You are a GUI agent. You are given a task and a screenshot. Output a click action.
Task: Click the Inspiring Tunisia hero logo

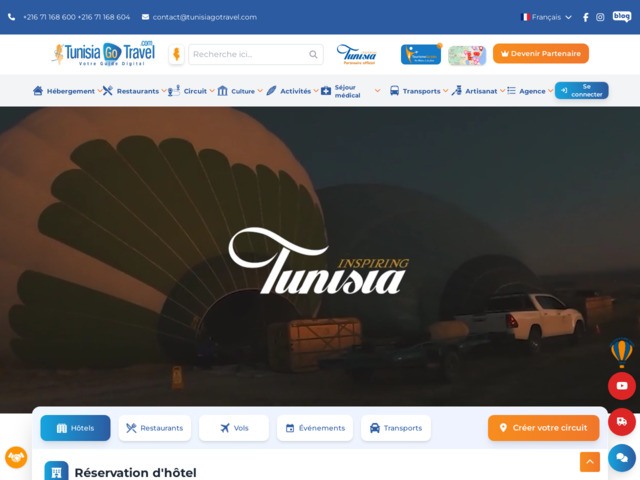319,261
